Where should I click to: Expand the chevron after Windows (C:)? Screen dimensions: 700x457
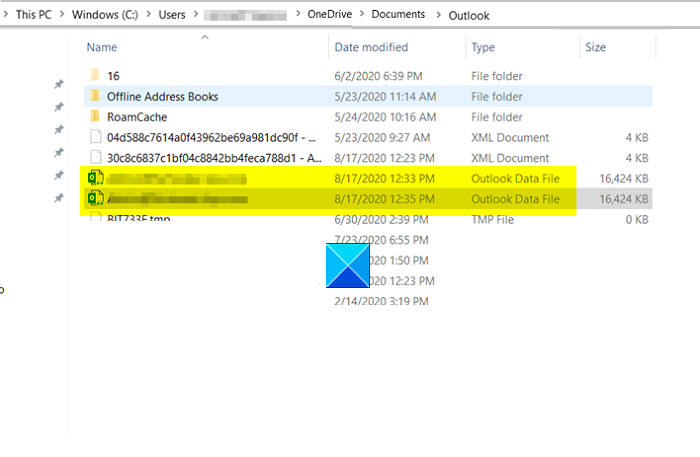[x=149, y=15]
